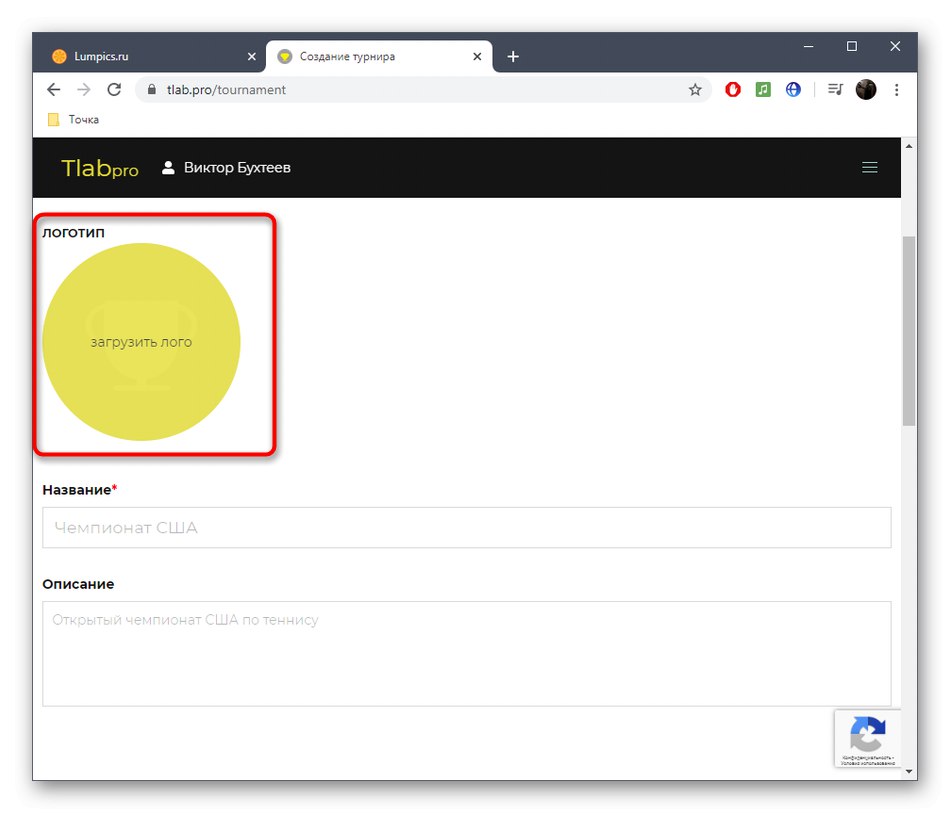Click the Название label
The width and height of the screenshot is (950, 813).
tap(77, 489)
